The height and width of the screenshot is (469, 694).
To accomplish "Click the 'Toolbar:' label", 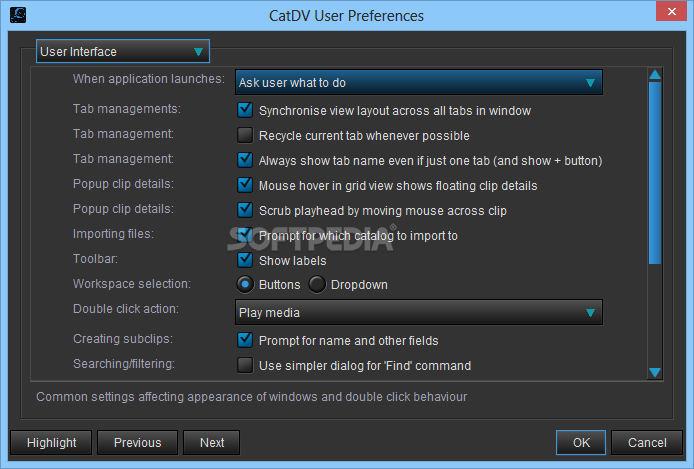I will pos(95,259).
